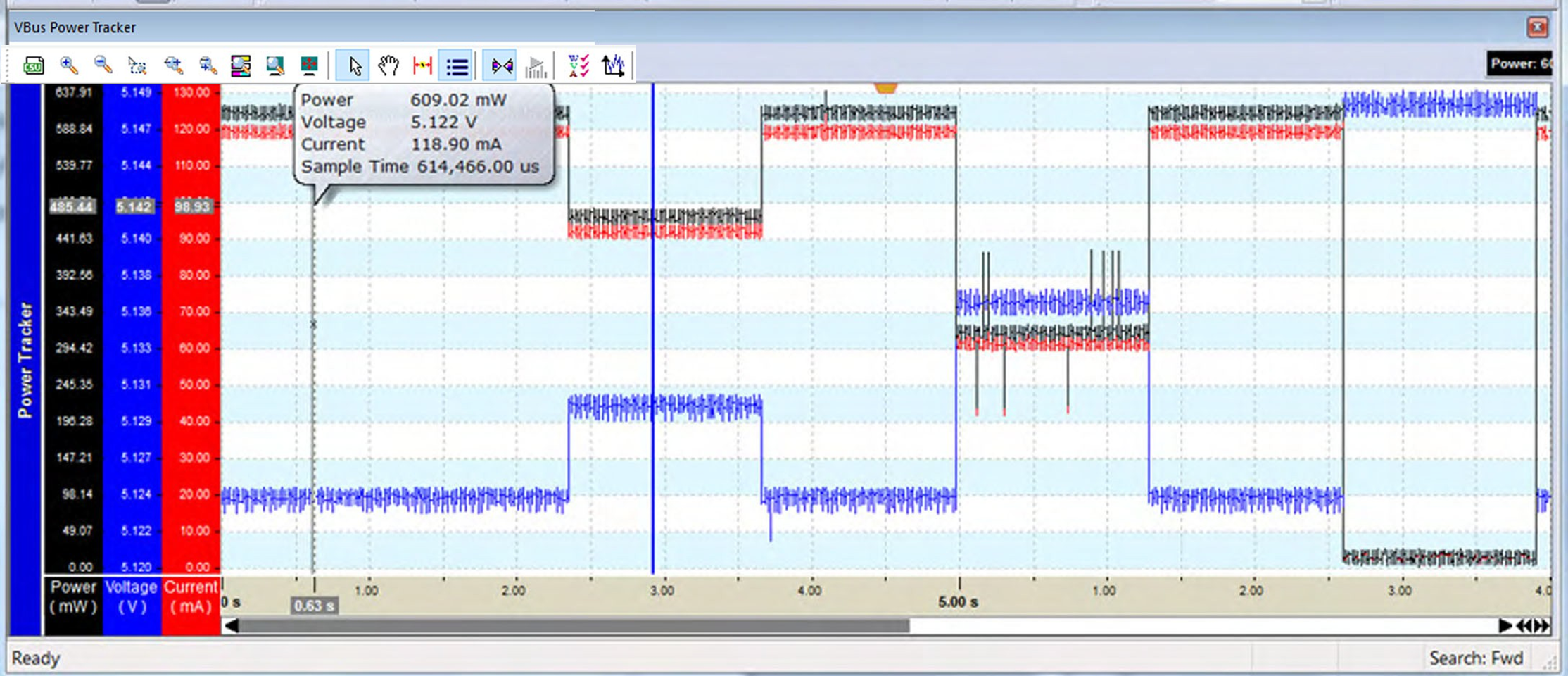Image resolution: width=1568 pixels, height=676 pixels.
Task: Click the greyed play with bars icon
Action: (536, 67)
